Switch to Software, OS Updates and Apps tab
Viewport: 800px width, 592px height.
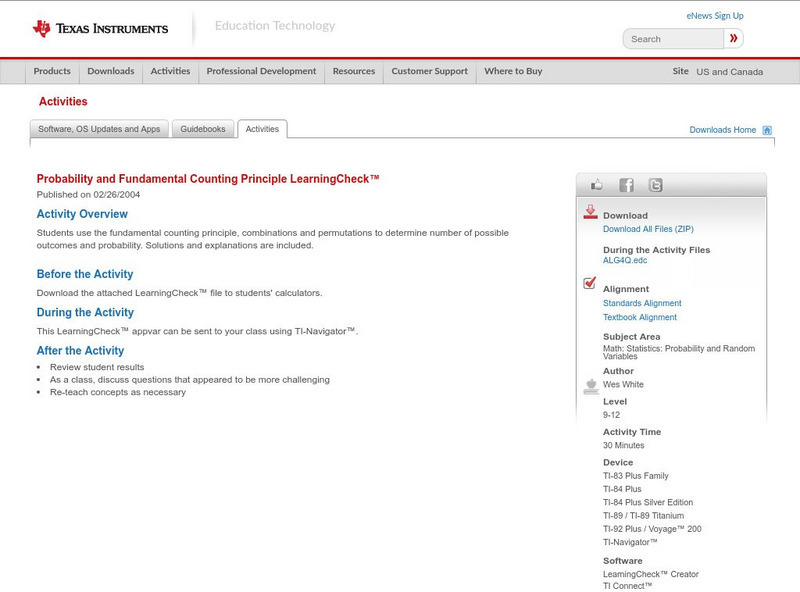tap(99, 129)
